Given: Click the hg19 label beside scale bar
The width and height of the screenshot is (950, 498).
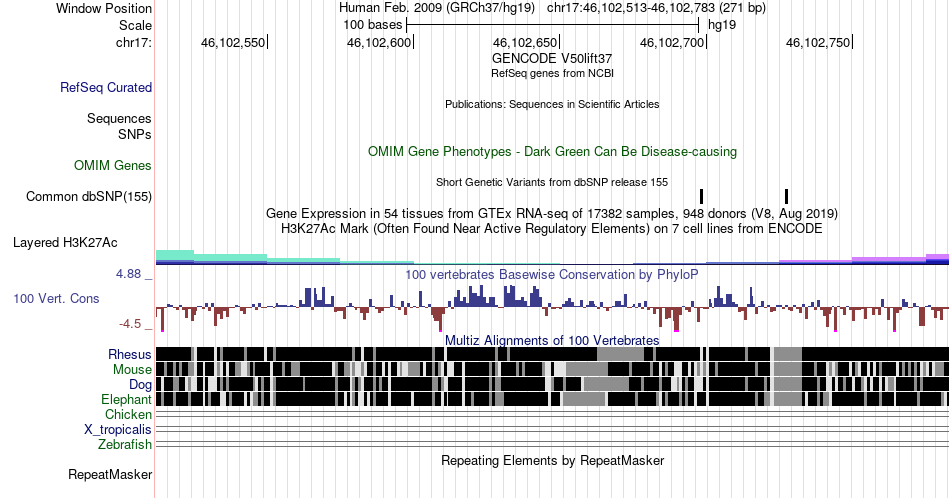Looking at the screenshot, I should (722, 25).
